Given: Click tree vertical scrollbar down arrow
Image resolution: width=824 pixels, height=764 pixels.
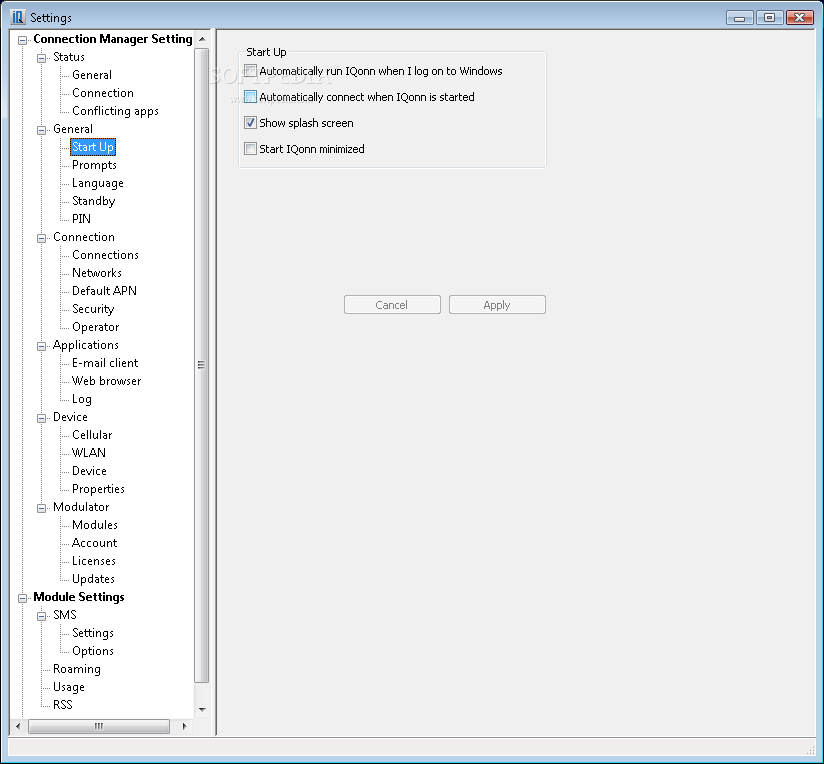Looking at the screenshot, I should click(202, 710).
